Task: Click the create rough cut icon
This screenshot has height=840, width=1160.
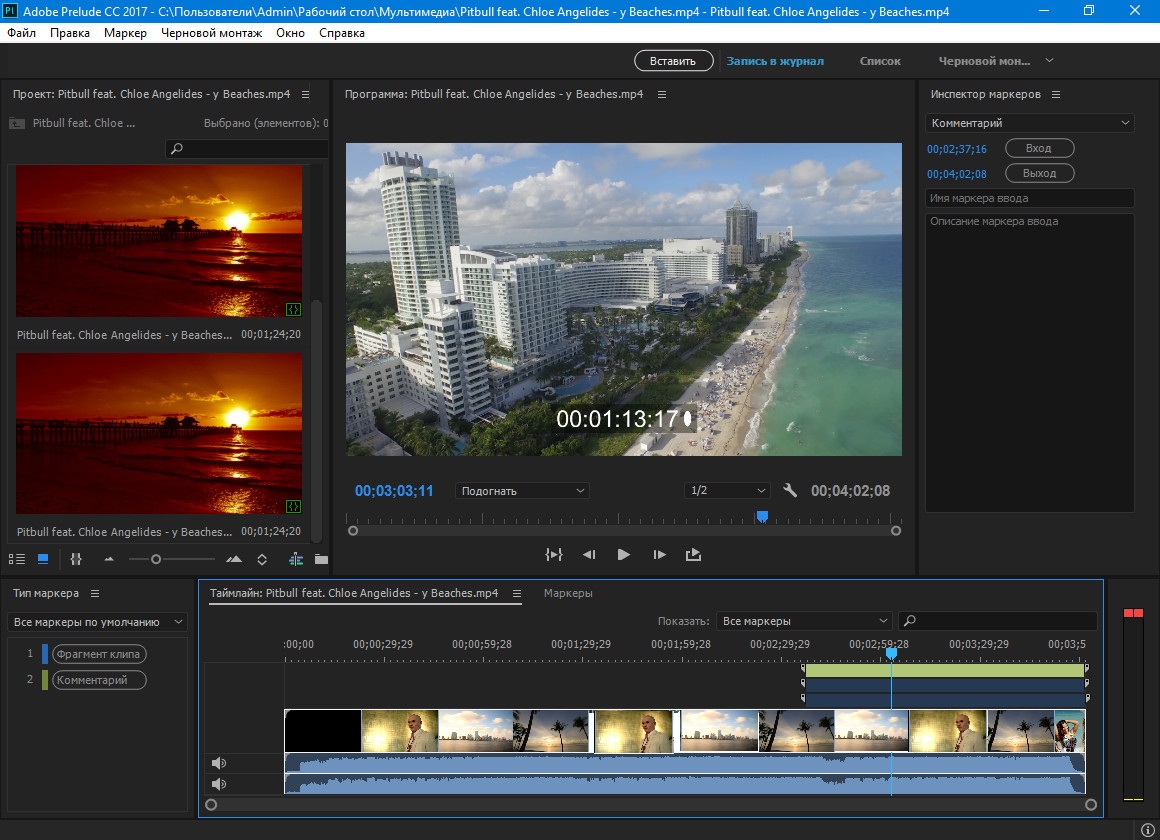Action: tap(296, 560)
